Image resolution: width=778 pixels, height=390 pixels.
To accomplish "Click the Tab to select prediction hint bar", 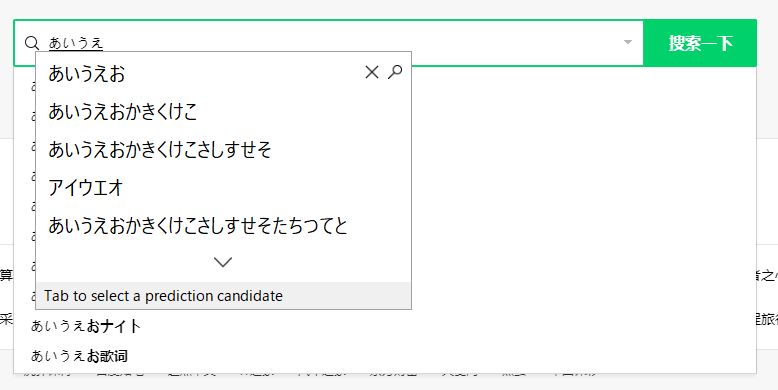I will pyautogui.click(x=223, y=296).
